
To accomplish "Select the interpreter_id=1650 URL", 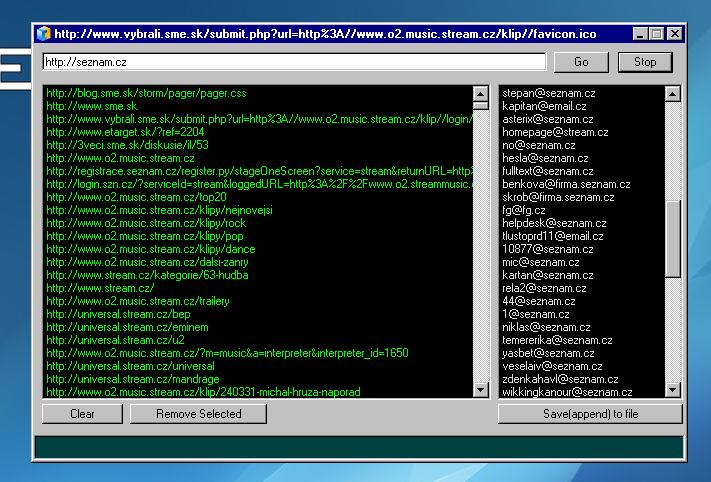I will click(x=227, y=353).
